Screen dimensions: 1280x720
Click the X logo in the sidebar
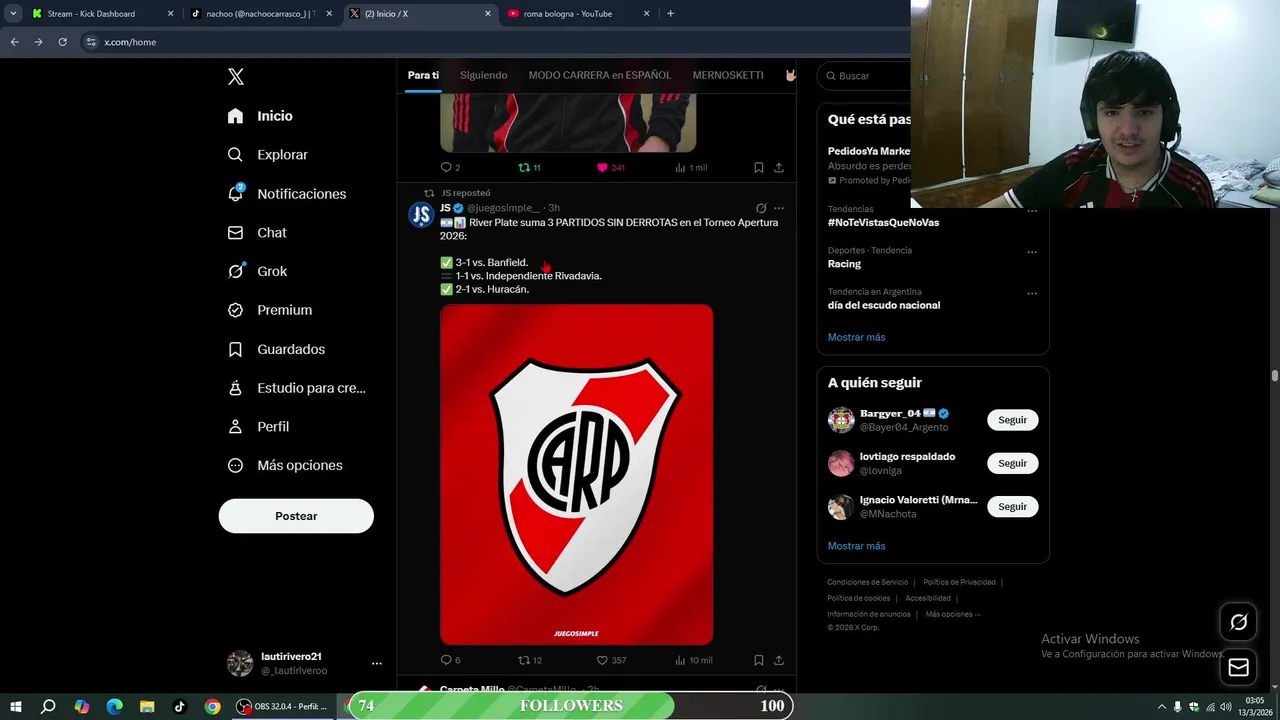tap(236, 77)
